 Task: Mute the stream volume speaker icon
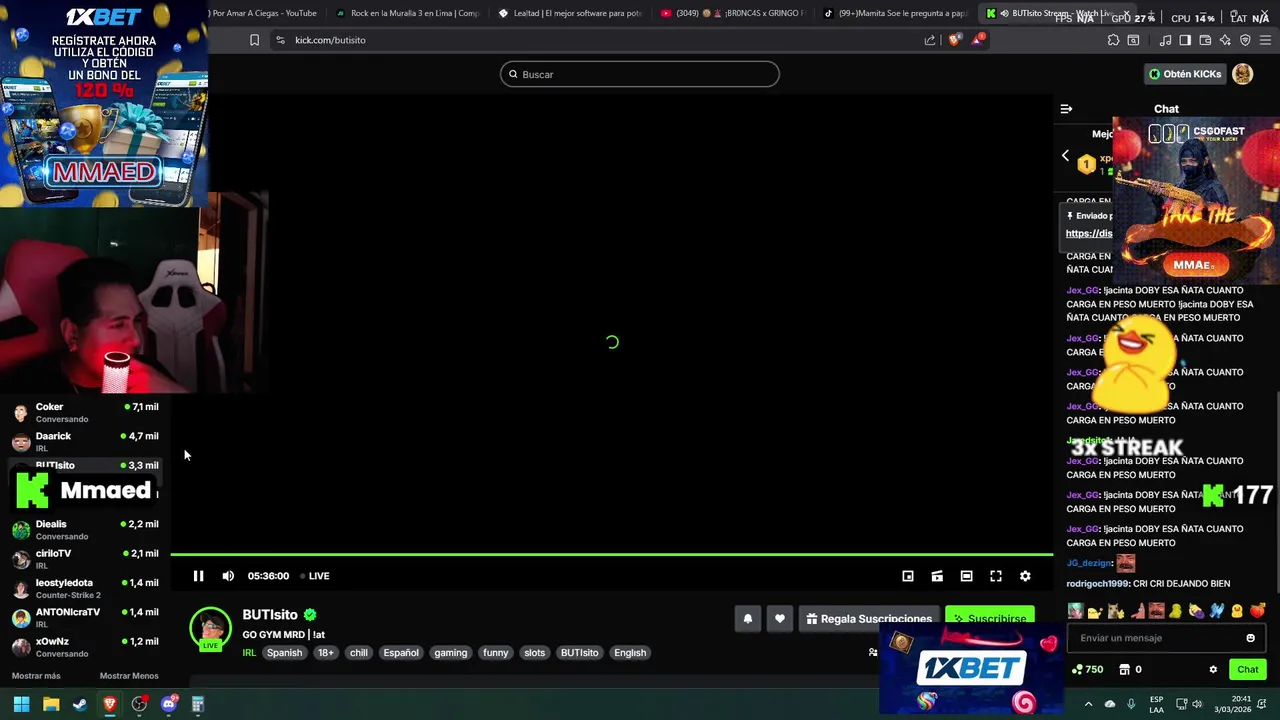tap(228, 576)
